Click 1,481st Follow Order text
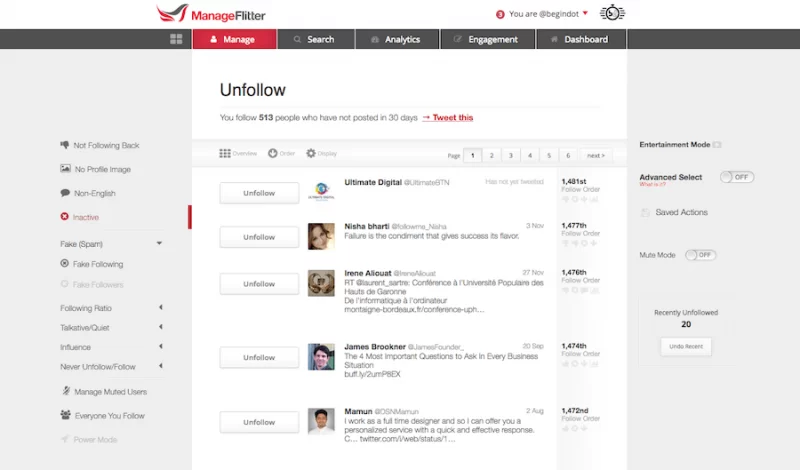Image resolution: width=800 pixels, height=470 pixels. 580,185
